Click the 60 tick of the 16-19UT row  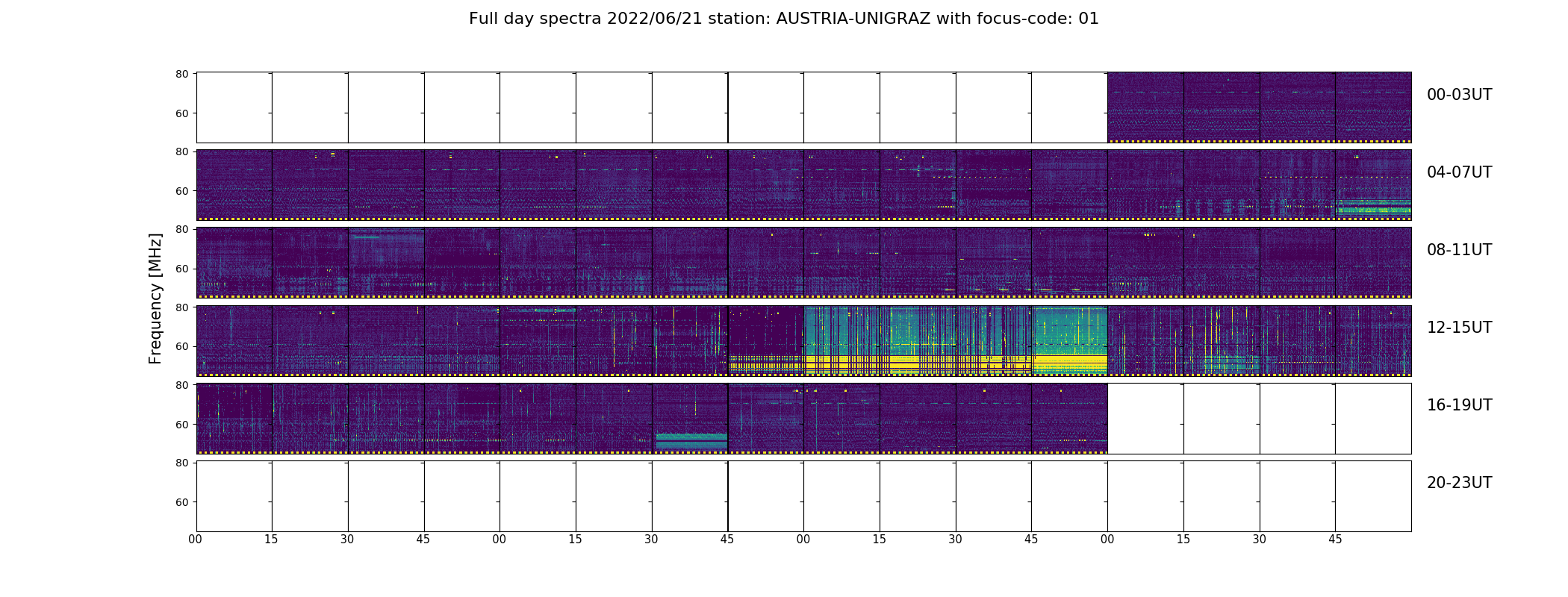pyautogui.click(x=181, y=424)
